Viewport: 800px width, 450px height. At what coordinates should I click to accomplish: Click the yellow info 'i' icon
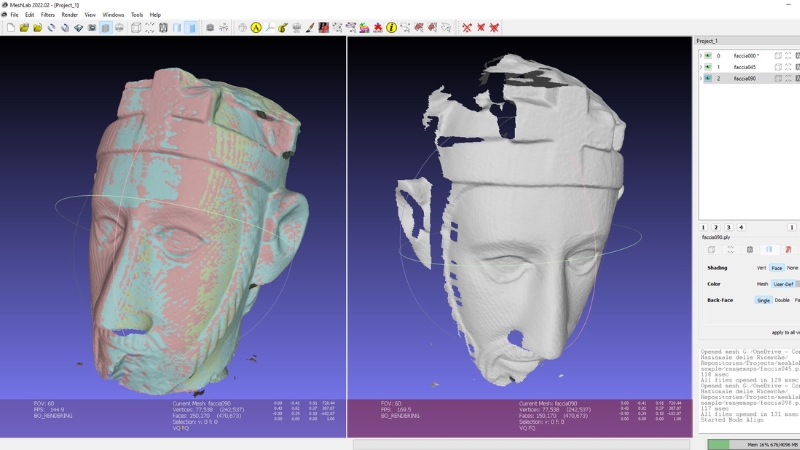[391, 27]
